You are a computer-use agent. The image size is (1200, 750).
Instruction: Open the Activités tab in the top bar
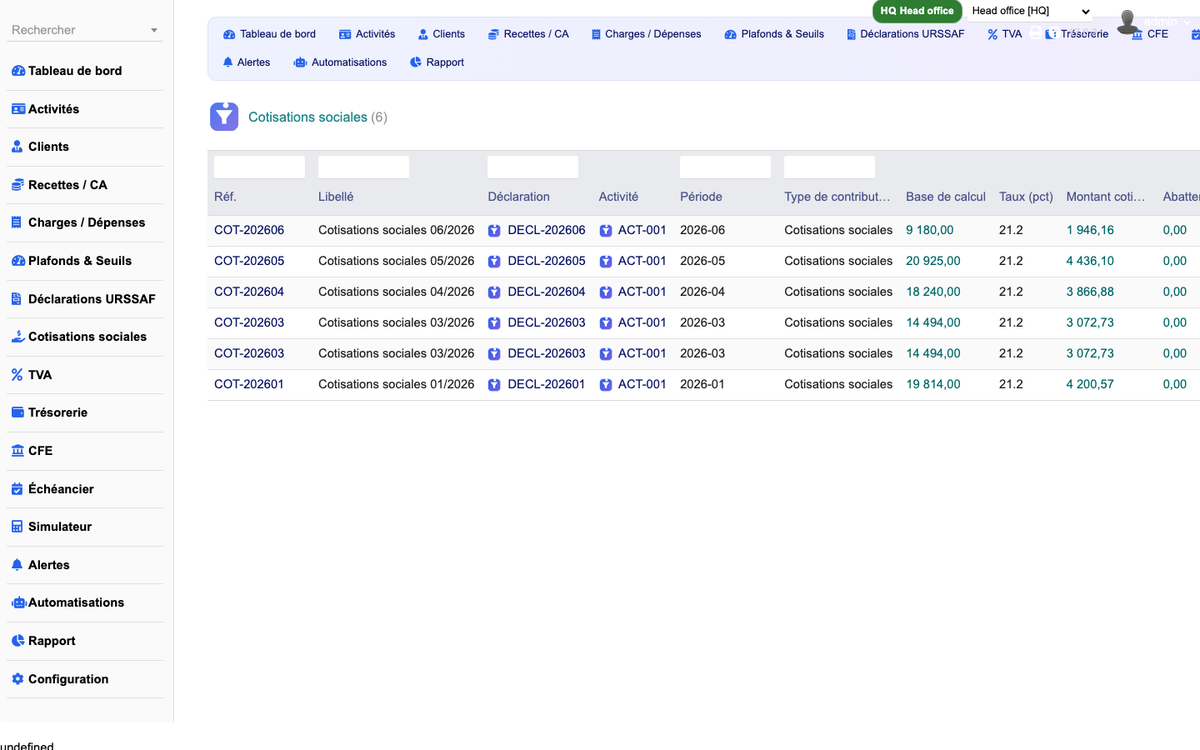click(x=367, y=34)
